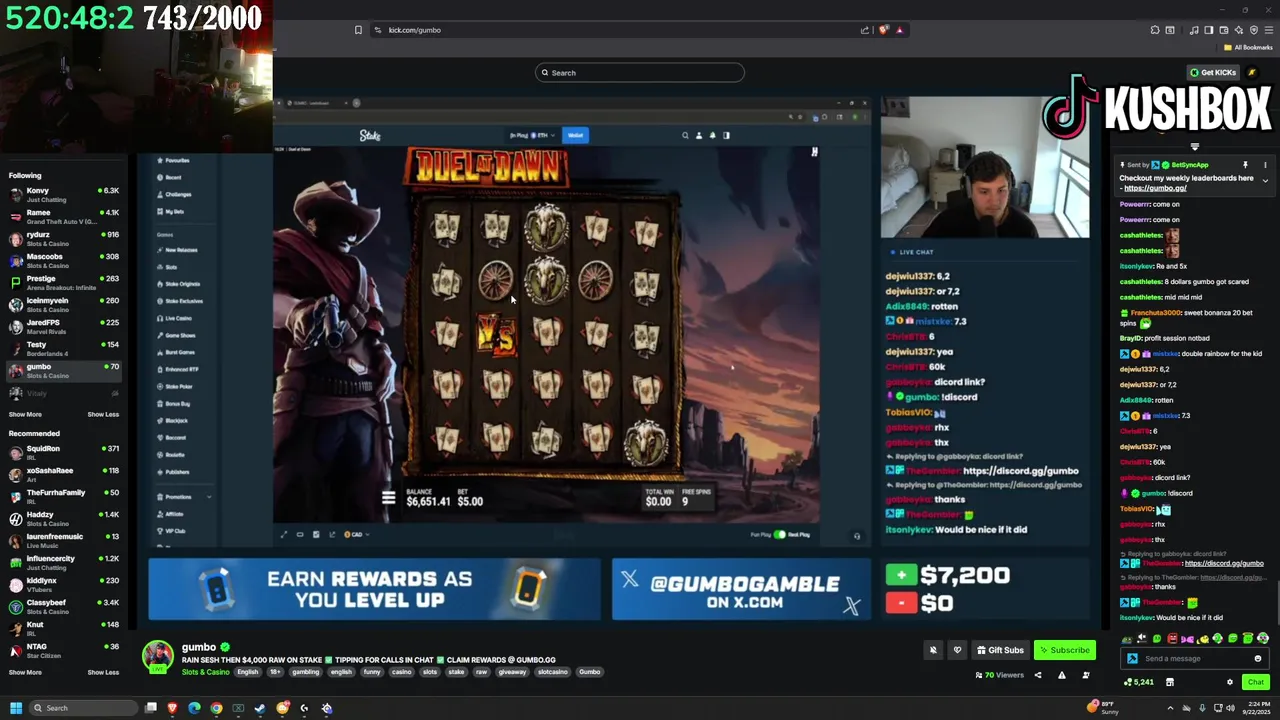This screenshot has height=720, width=1280.
Task: Click the Get KICKs button
Action: pyautogui.click(x=1213, y=72)
